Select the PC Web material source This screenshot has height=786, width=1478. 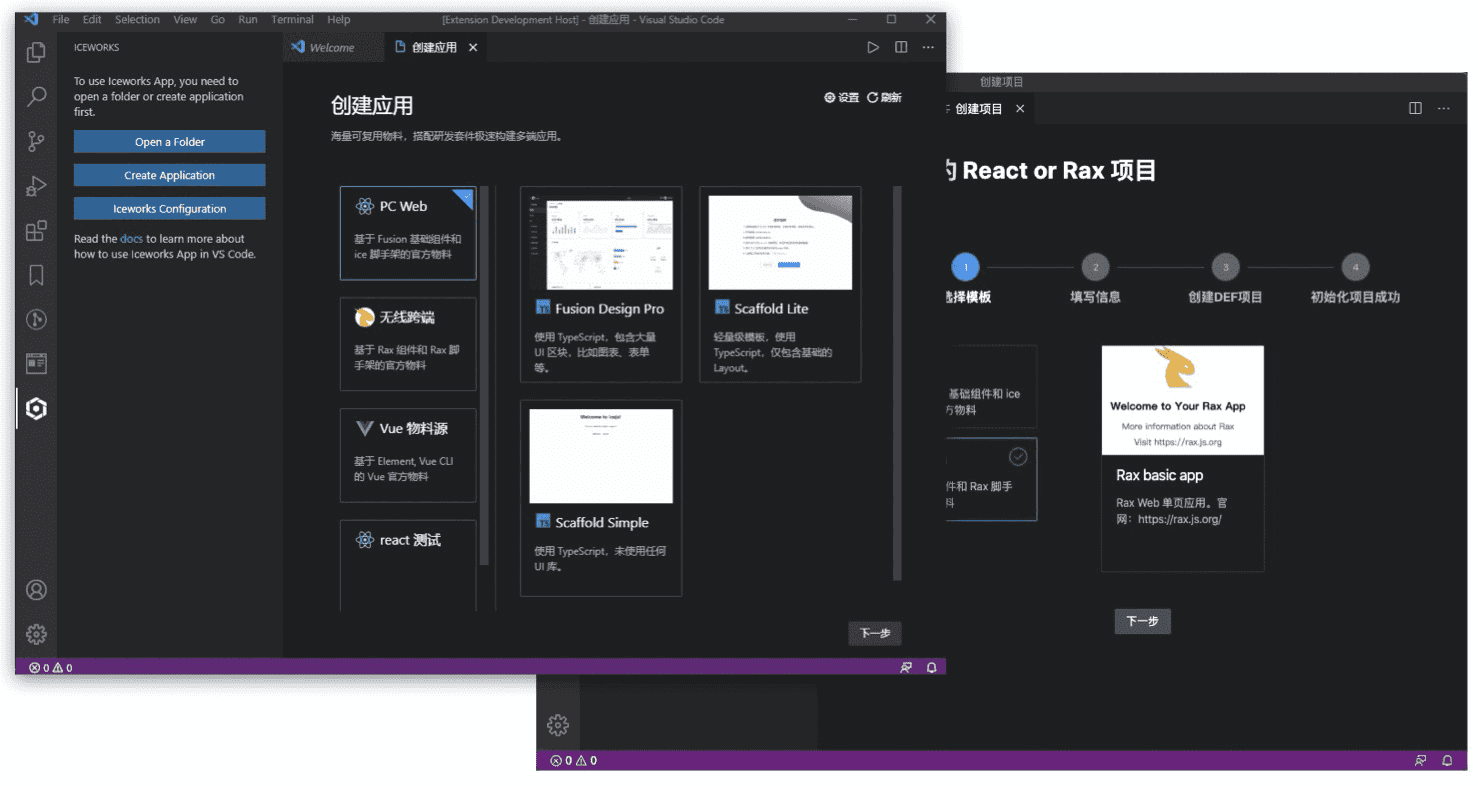click(x=408, y=233)
